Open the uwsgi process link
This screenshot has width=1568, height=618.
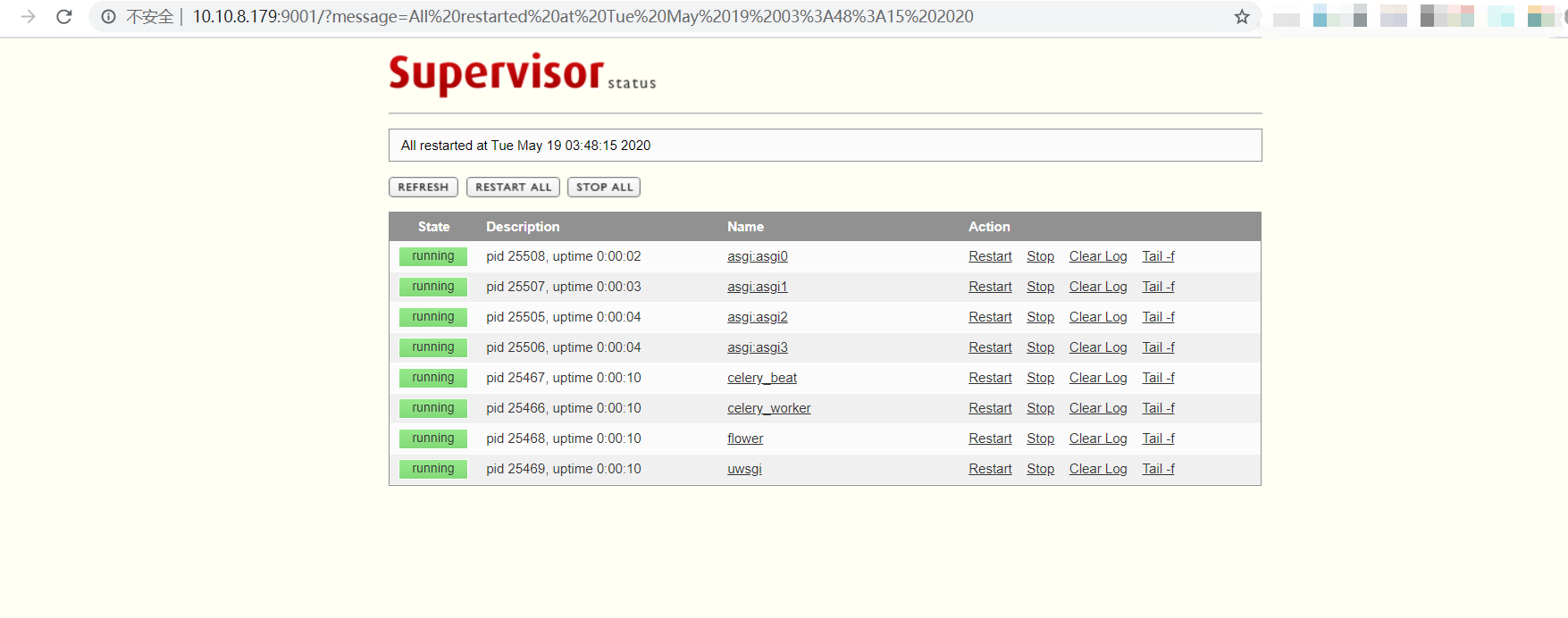pos(744,469)
